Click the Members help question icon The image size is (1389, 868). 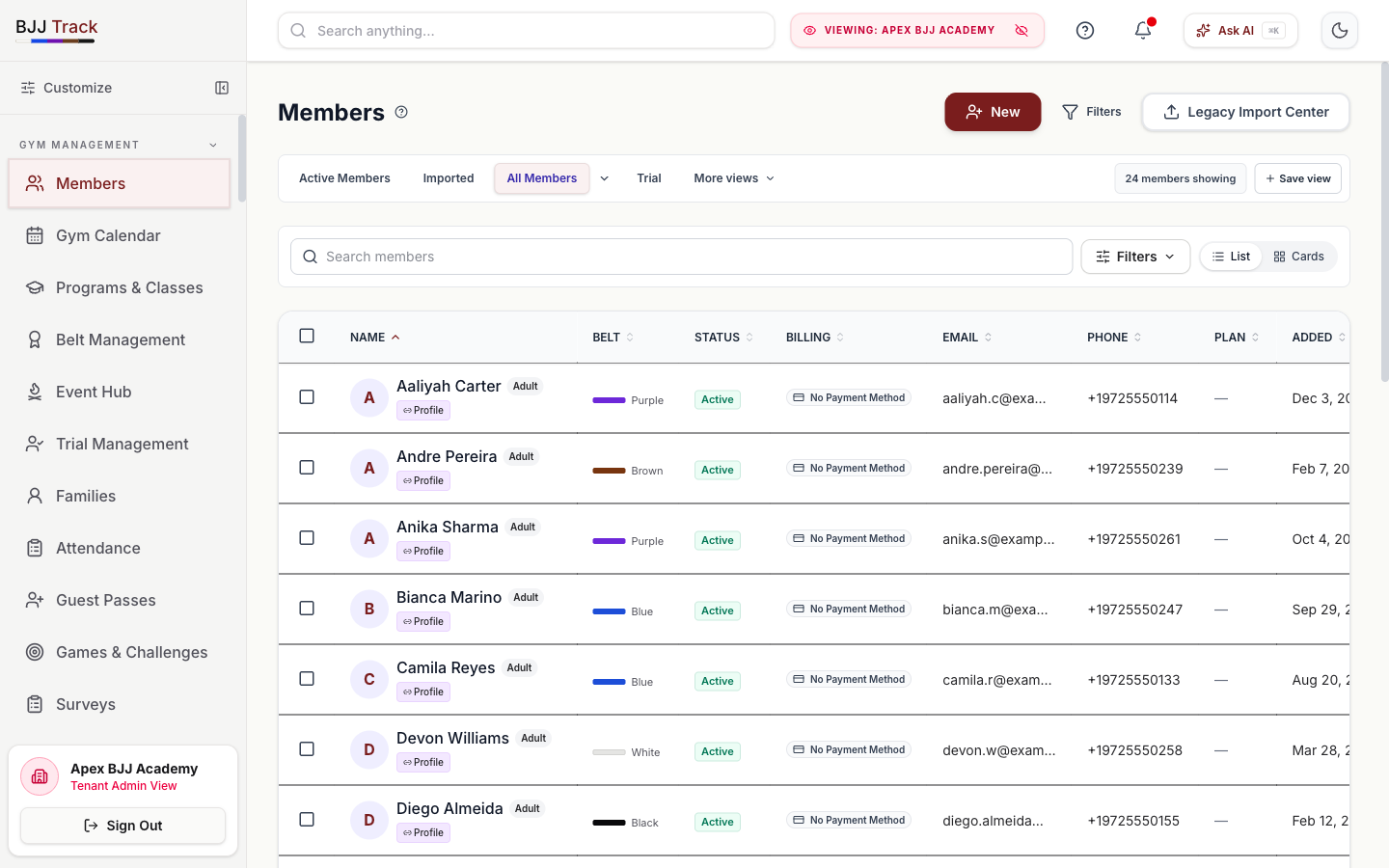(401, 112)
